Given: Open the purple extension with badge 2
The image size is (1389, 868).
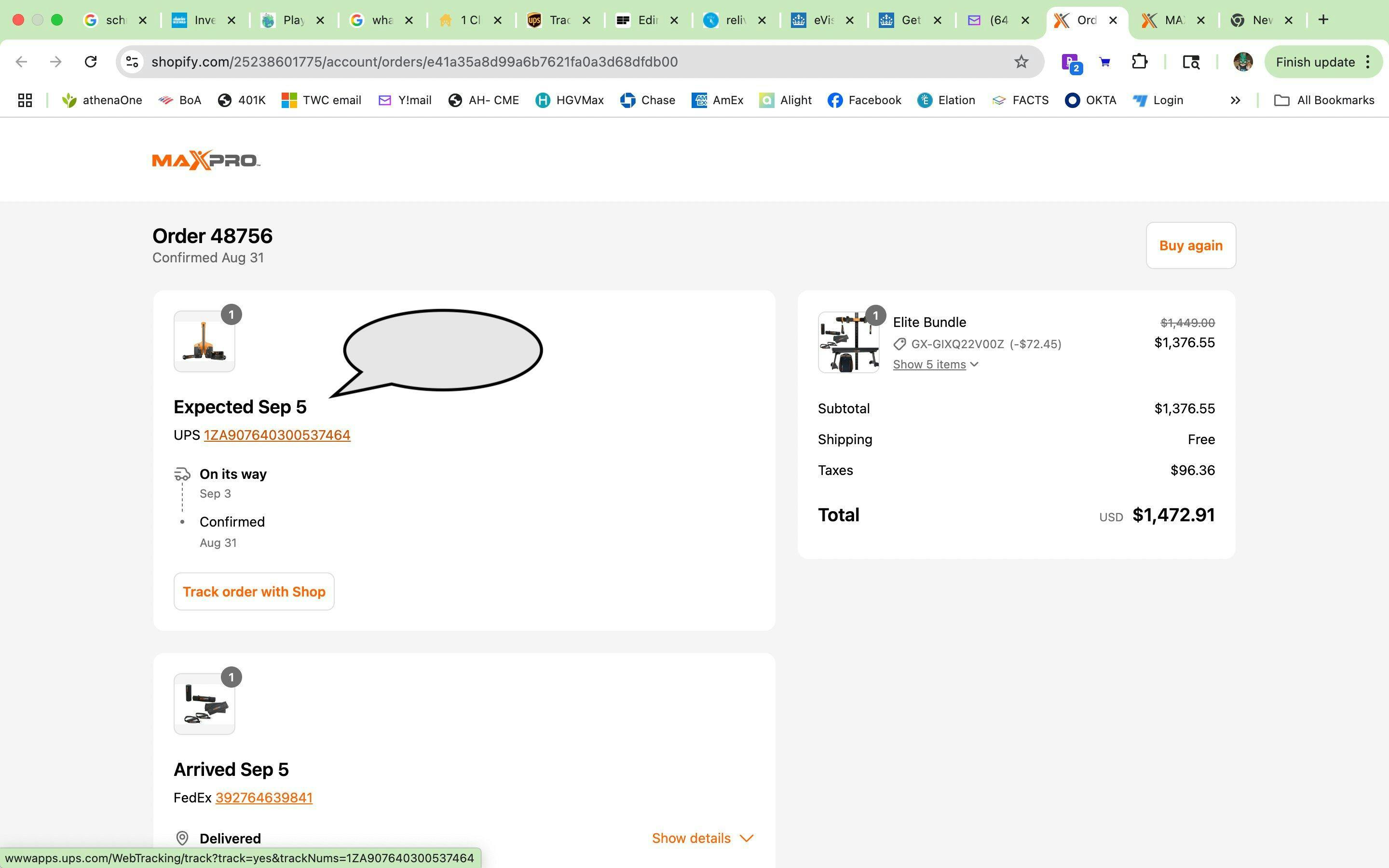Looking at the screenshot, I should click(x=1071, y=63).
